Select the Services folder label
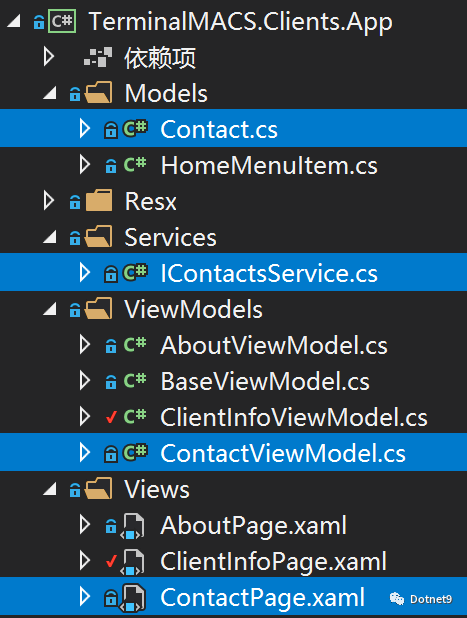Screen dimensions: 467x618 [170, 237]
